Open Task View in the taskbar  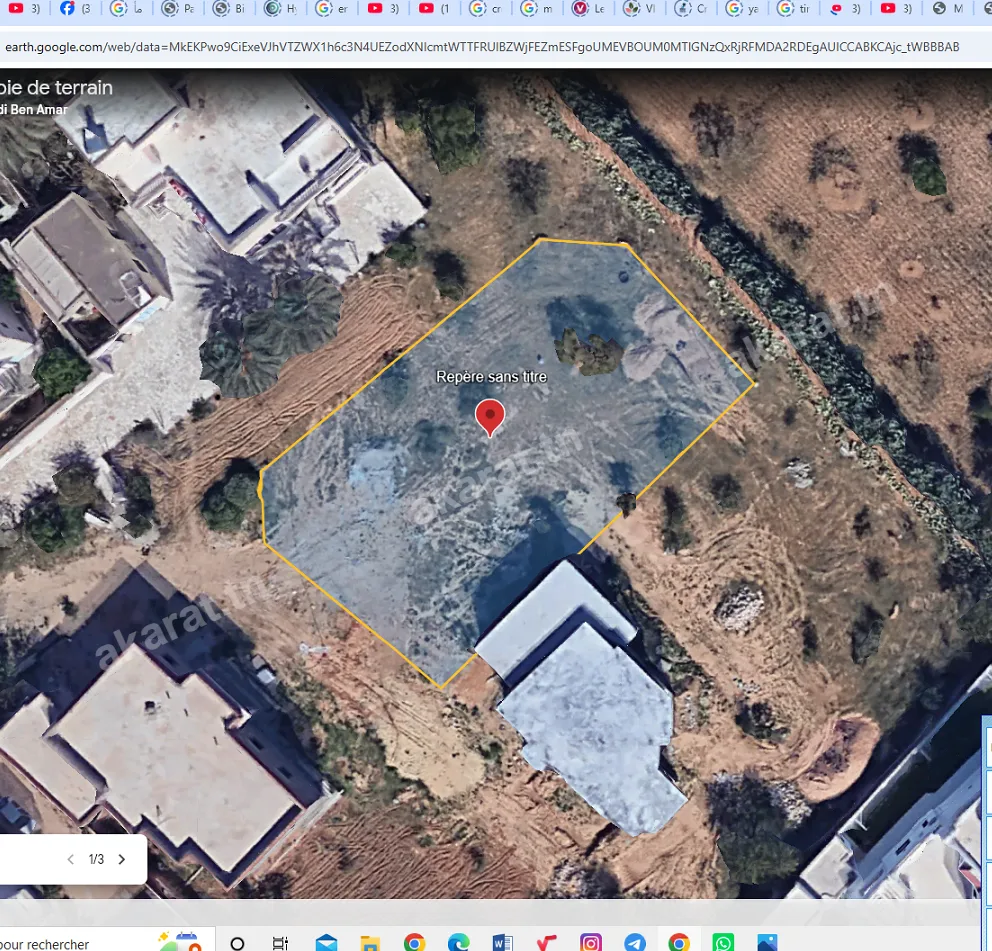[280, 943]
